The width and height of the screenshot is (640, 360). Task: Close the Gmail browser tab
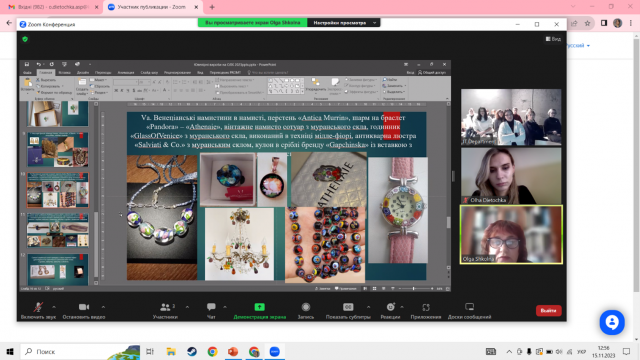[x=97, y=7]
